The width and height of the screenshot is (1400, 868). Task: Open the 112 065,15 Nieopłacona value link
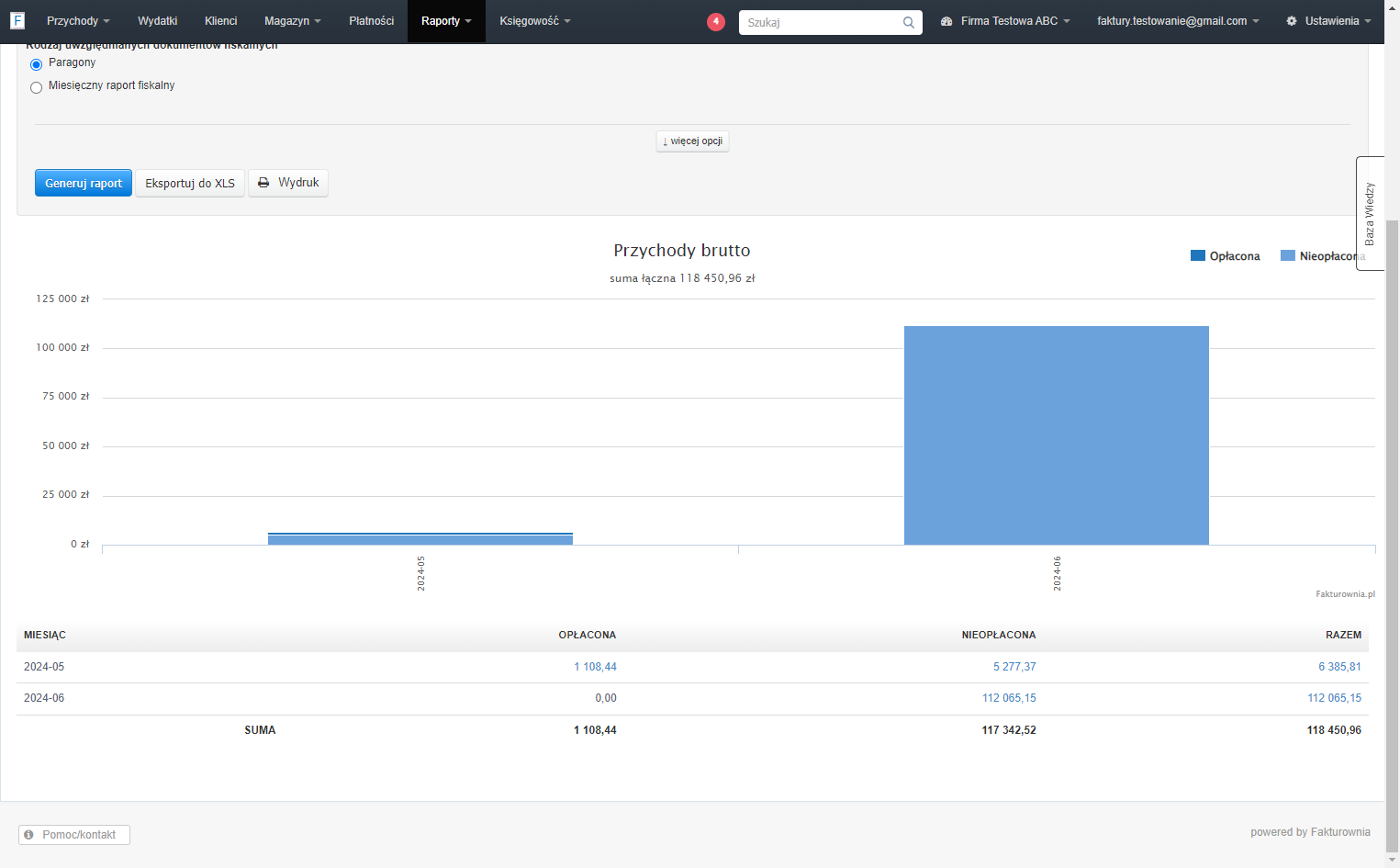point(1009,698)
